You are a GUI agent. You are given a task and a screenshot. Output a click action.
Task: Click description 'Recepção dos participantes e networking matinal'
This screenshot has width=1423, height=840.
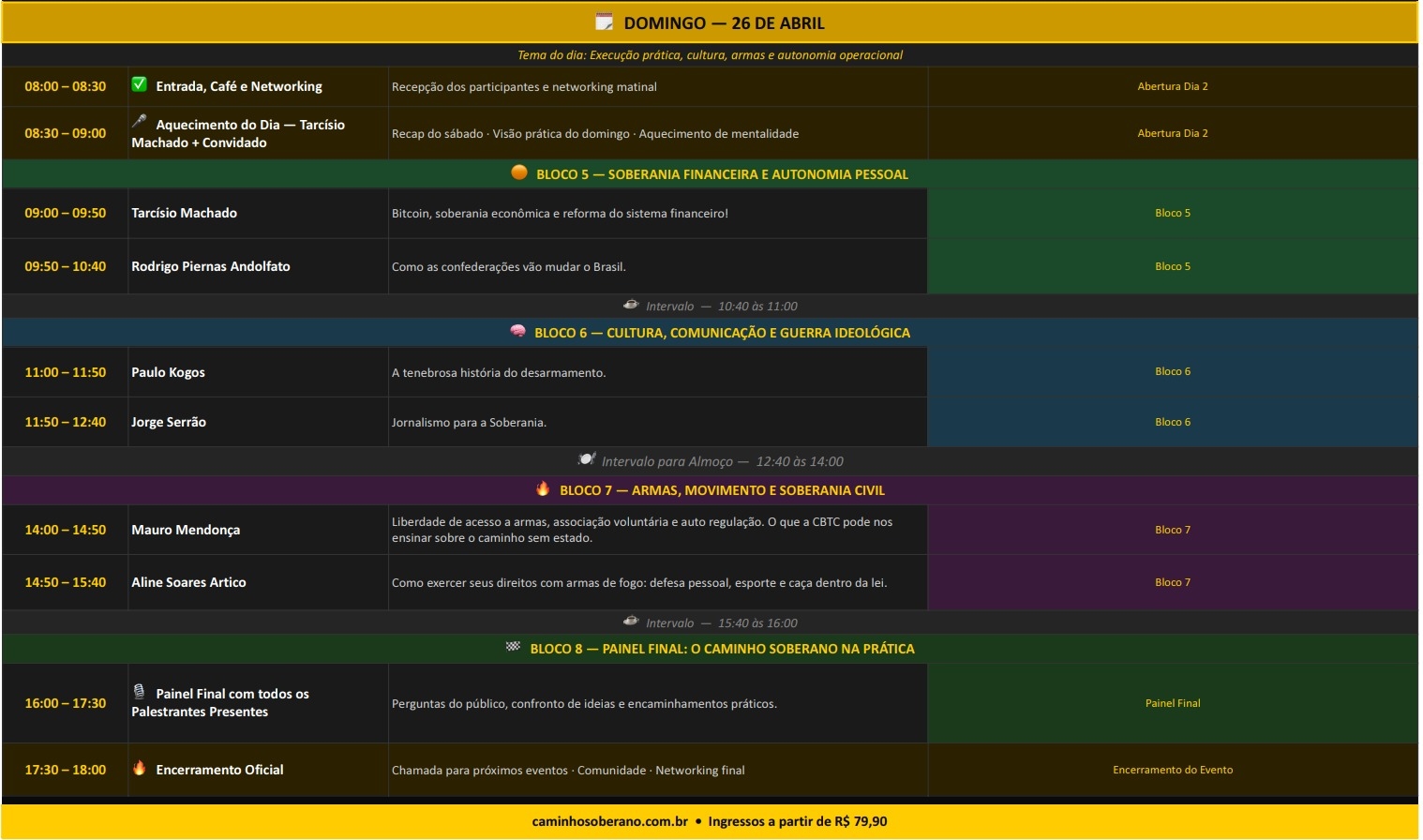pos(524,87)
